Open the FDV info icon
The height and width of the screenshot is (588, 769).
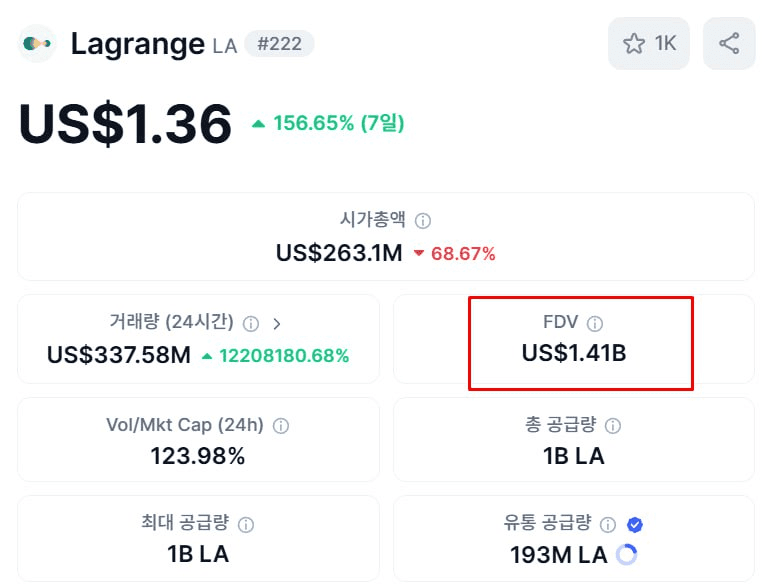[x=595, y=324]
